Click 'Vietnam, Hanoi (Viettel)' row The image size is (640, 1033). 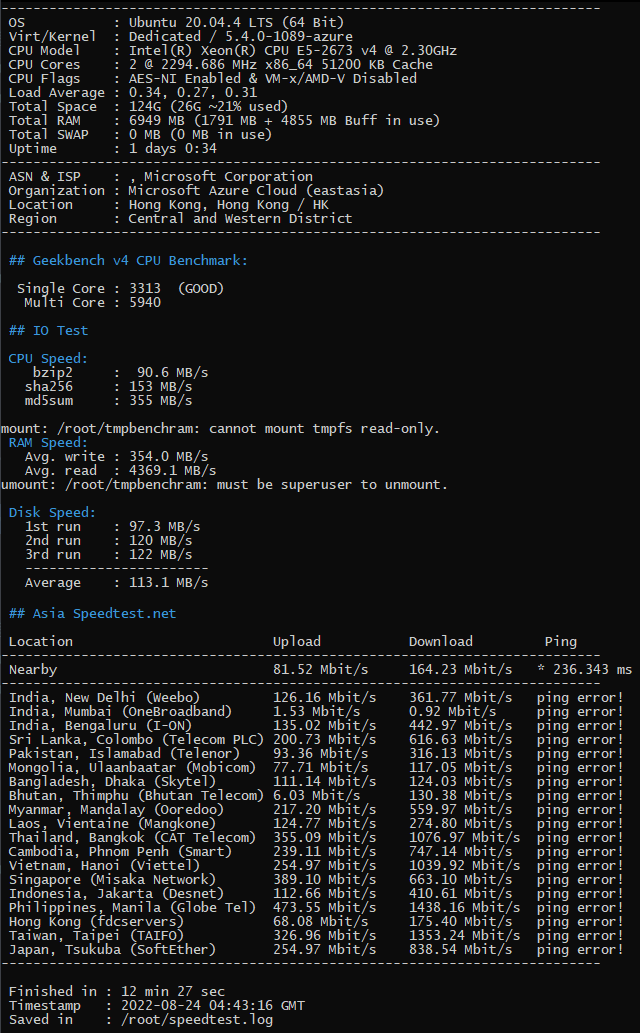[x=316, y=866]
